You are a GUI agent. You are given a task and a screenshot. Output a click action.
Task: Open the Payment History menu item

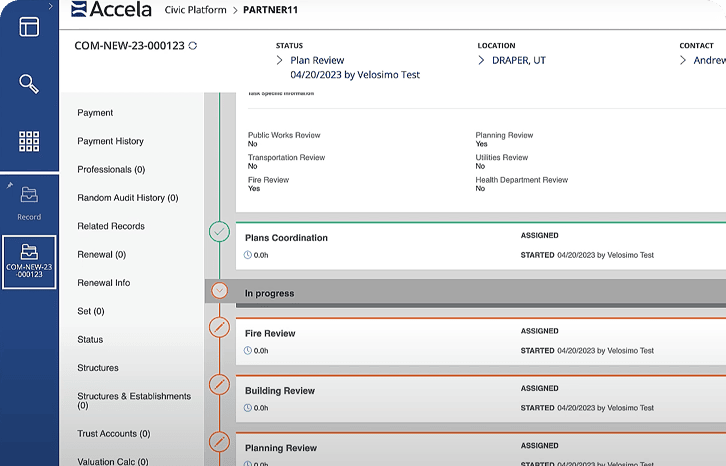point(110,141)
